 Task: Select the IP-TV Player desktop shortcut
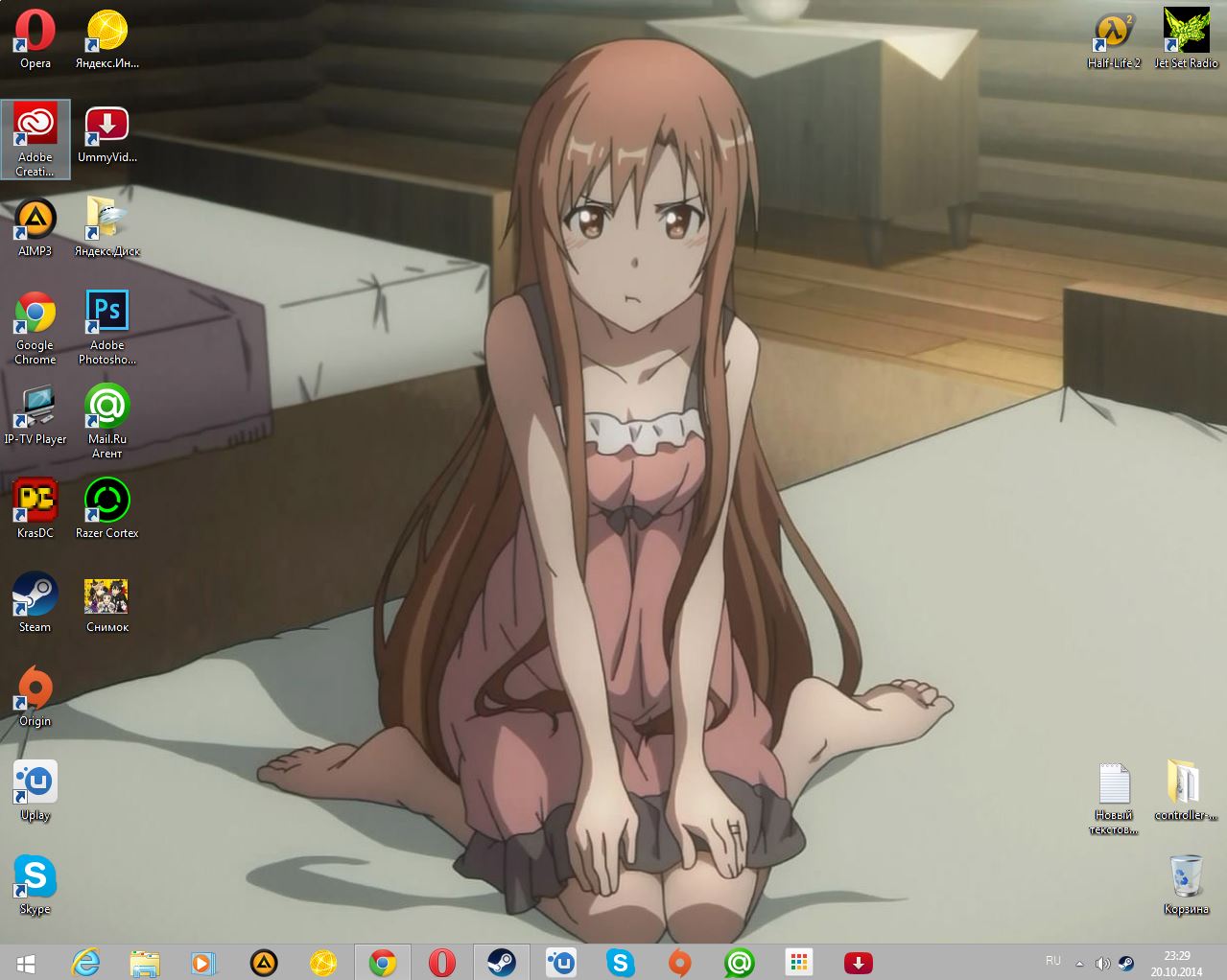(x=35, y=414)
